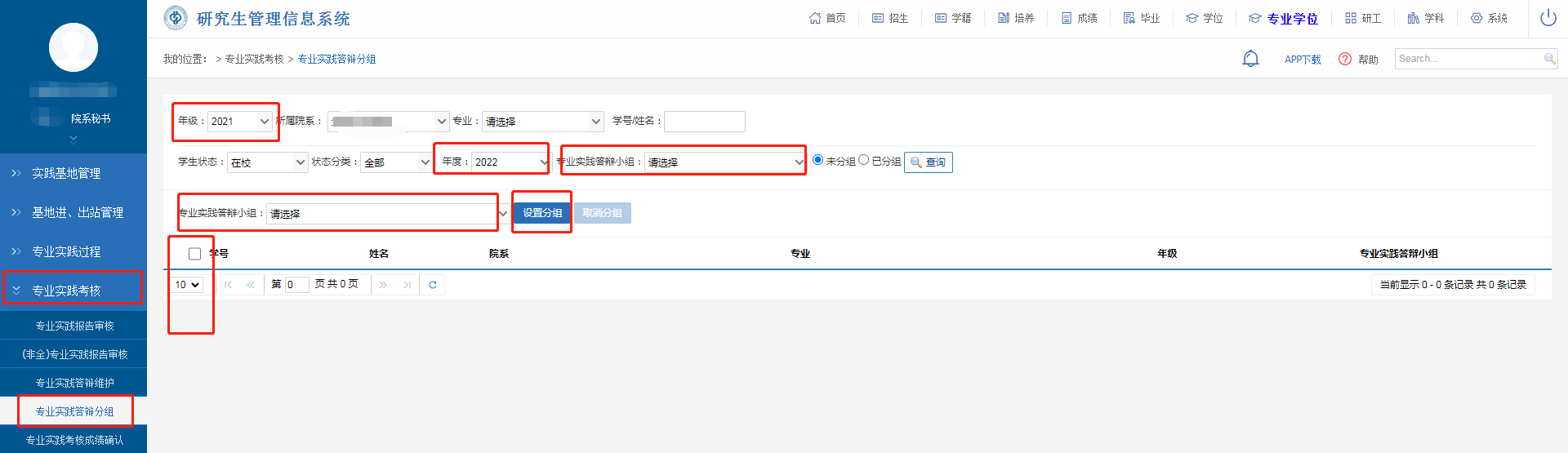Viewport: 1568px width, 453px height.
Task: Click the help question mark icon
Action: 1345,59
